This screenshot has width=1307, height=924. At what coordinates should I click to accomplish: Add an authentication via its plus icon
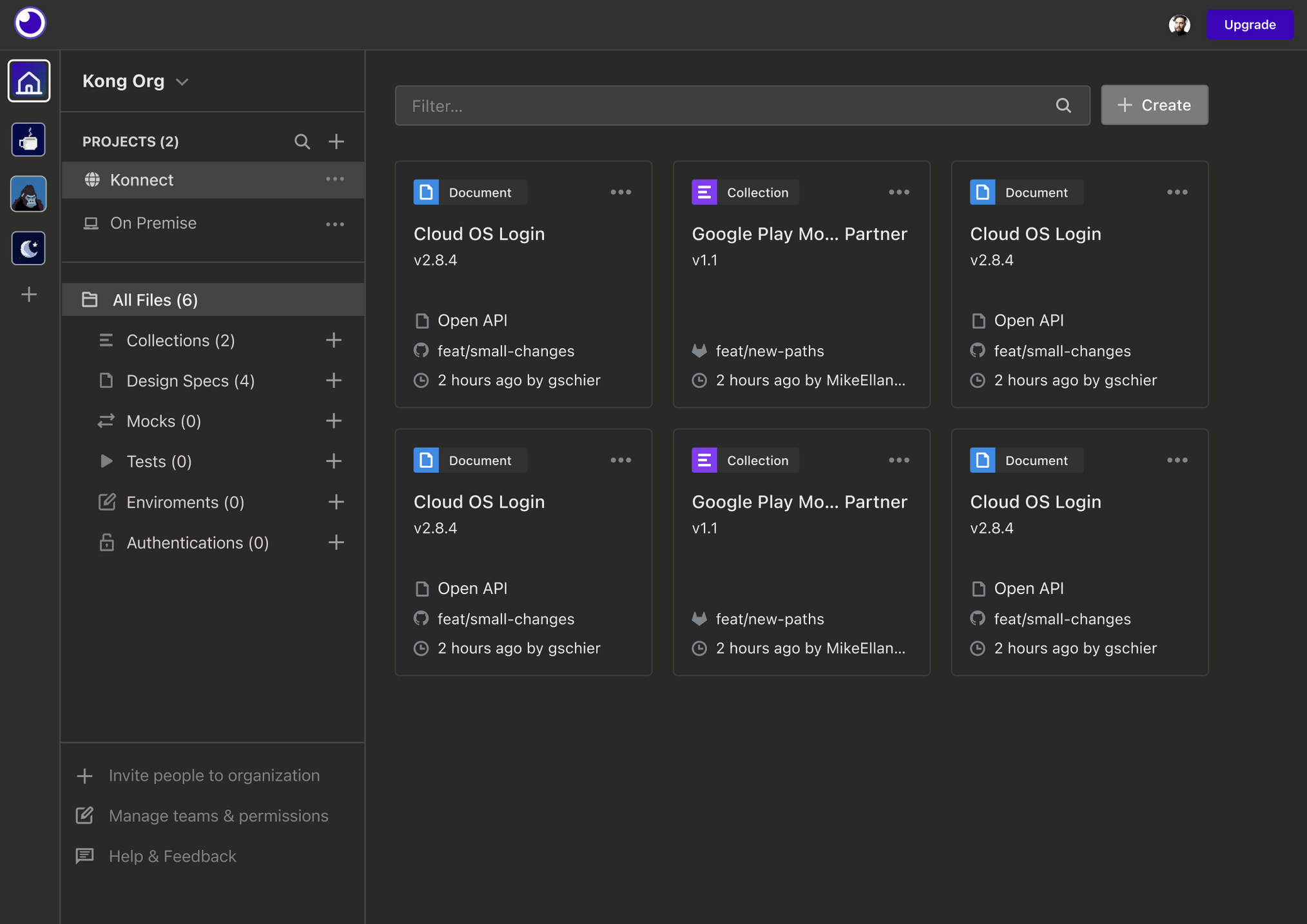336,542
